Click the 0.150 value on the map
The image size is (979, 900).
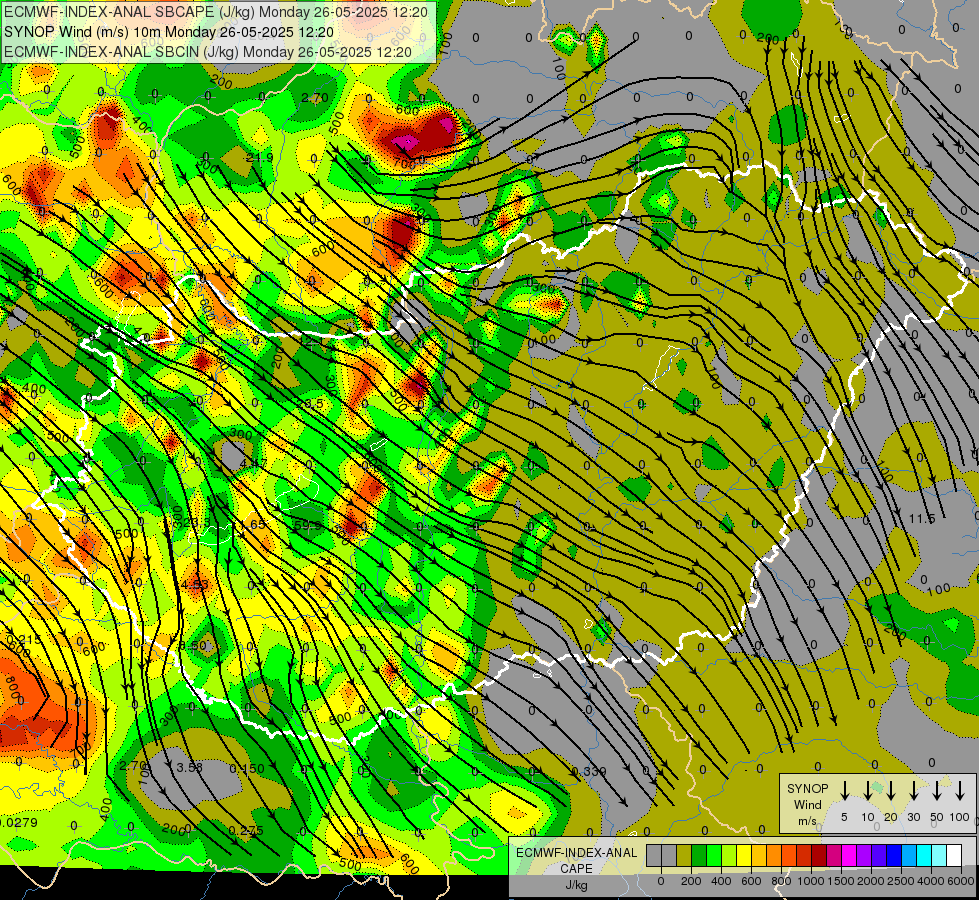pyautogui.click(x=247, y=768)
